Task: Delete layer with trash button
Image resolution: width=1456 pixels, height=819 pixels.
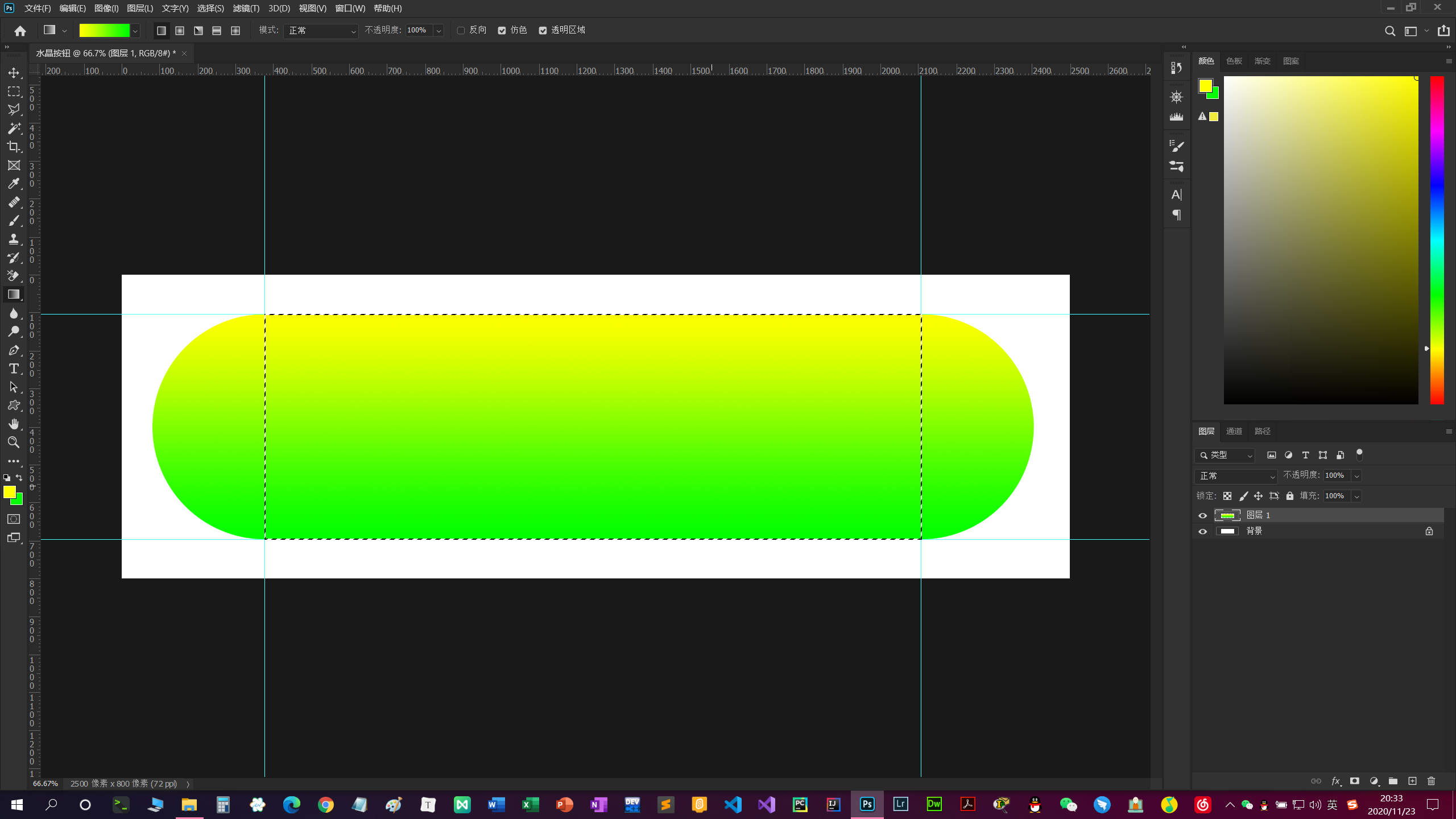Action: (x=1431, y=781)
